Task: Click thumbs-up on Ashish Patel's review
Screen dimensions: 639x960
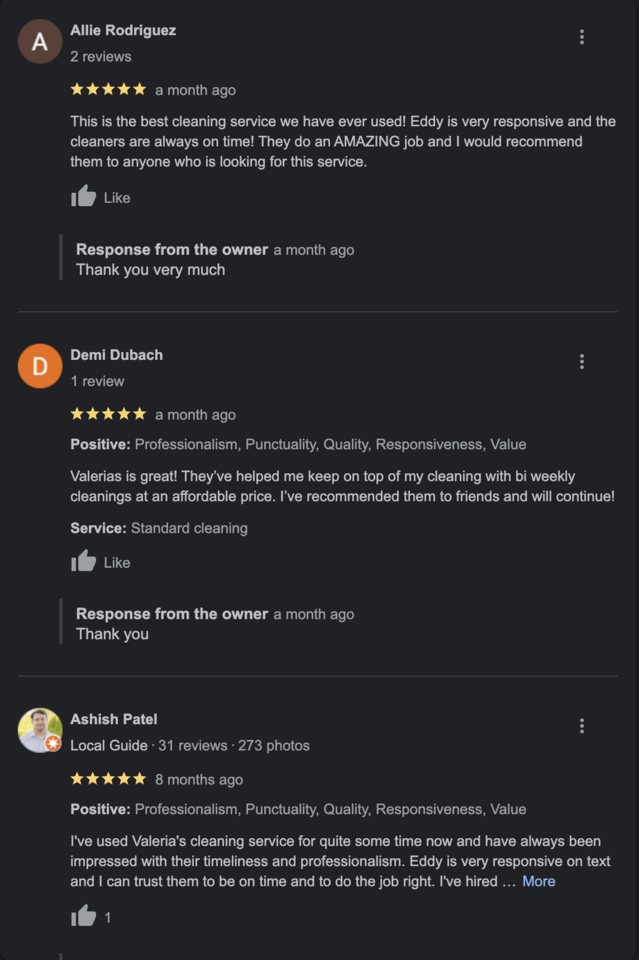Action: 84,916
